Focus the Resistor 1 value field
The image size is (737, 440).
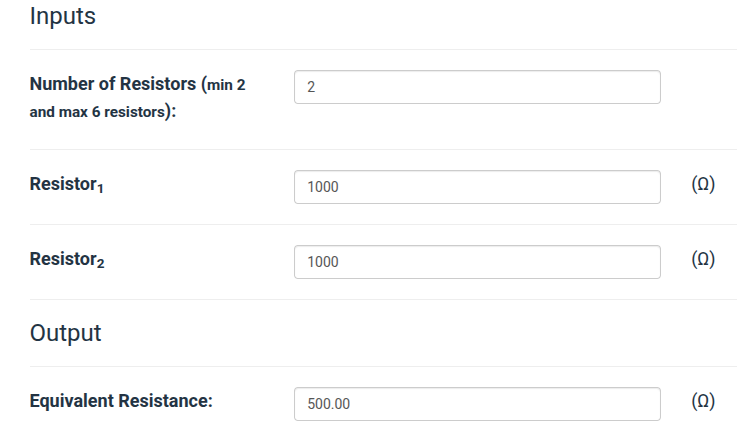[x=477, y=187]
